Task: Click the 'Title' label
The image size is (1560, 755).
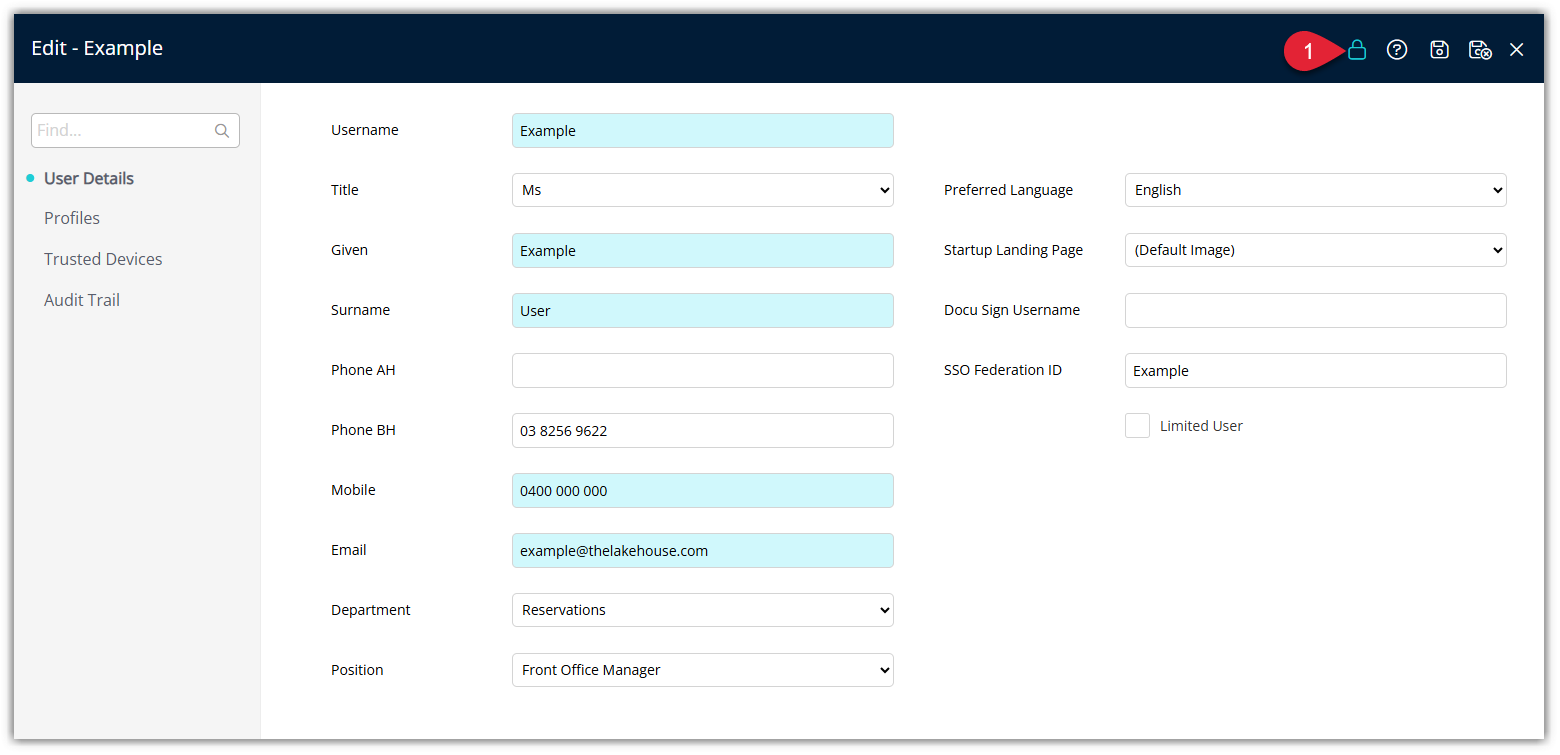Action: (x=344, y=190)
